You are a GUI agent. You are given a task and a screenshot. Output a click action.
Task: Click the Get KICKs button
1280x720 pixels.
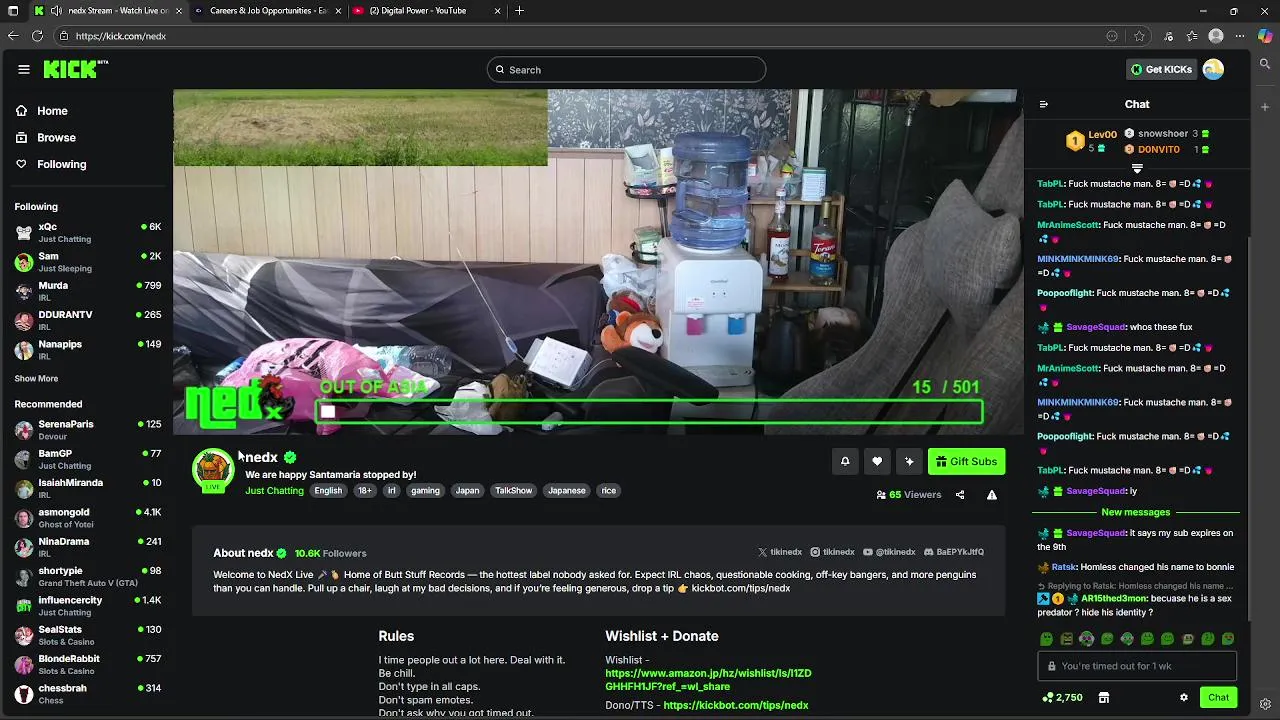[1161, 69]
